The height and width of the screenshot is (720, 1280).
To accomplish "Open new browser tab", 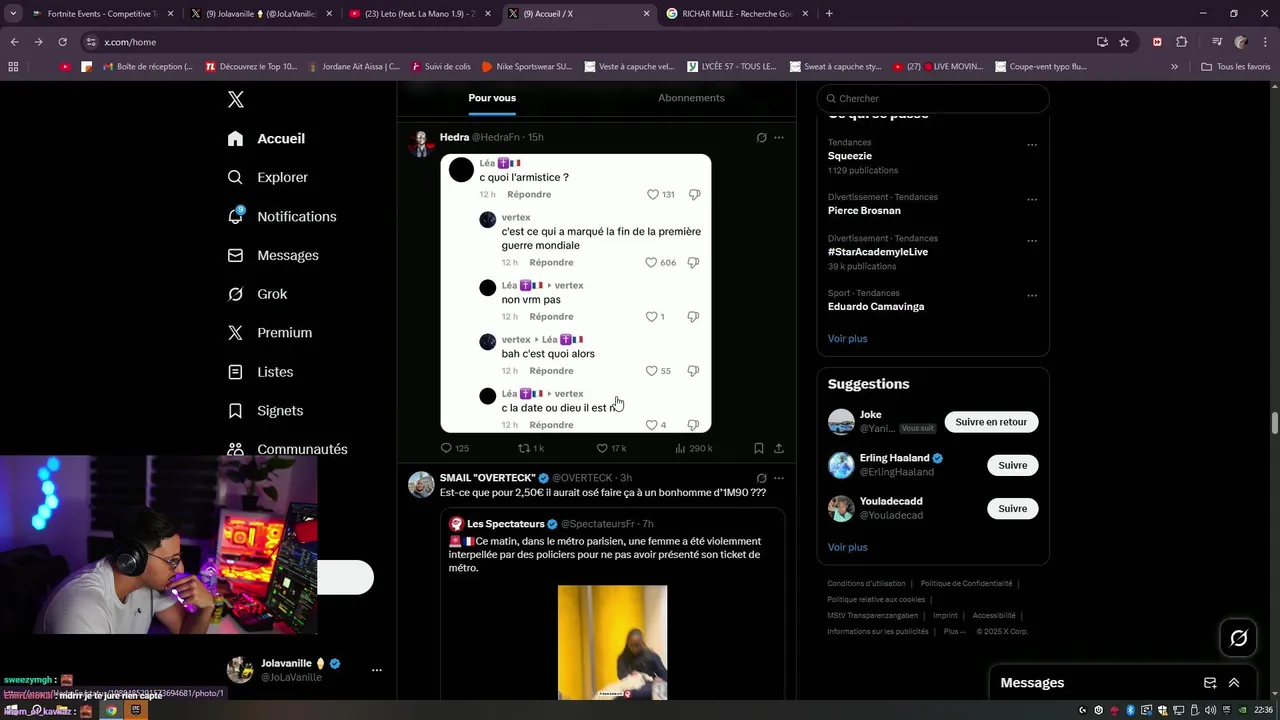I will point(829,14).
